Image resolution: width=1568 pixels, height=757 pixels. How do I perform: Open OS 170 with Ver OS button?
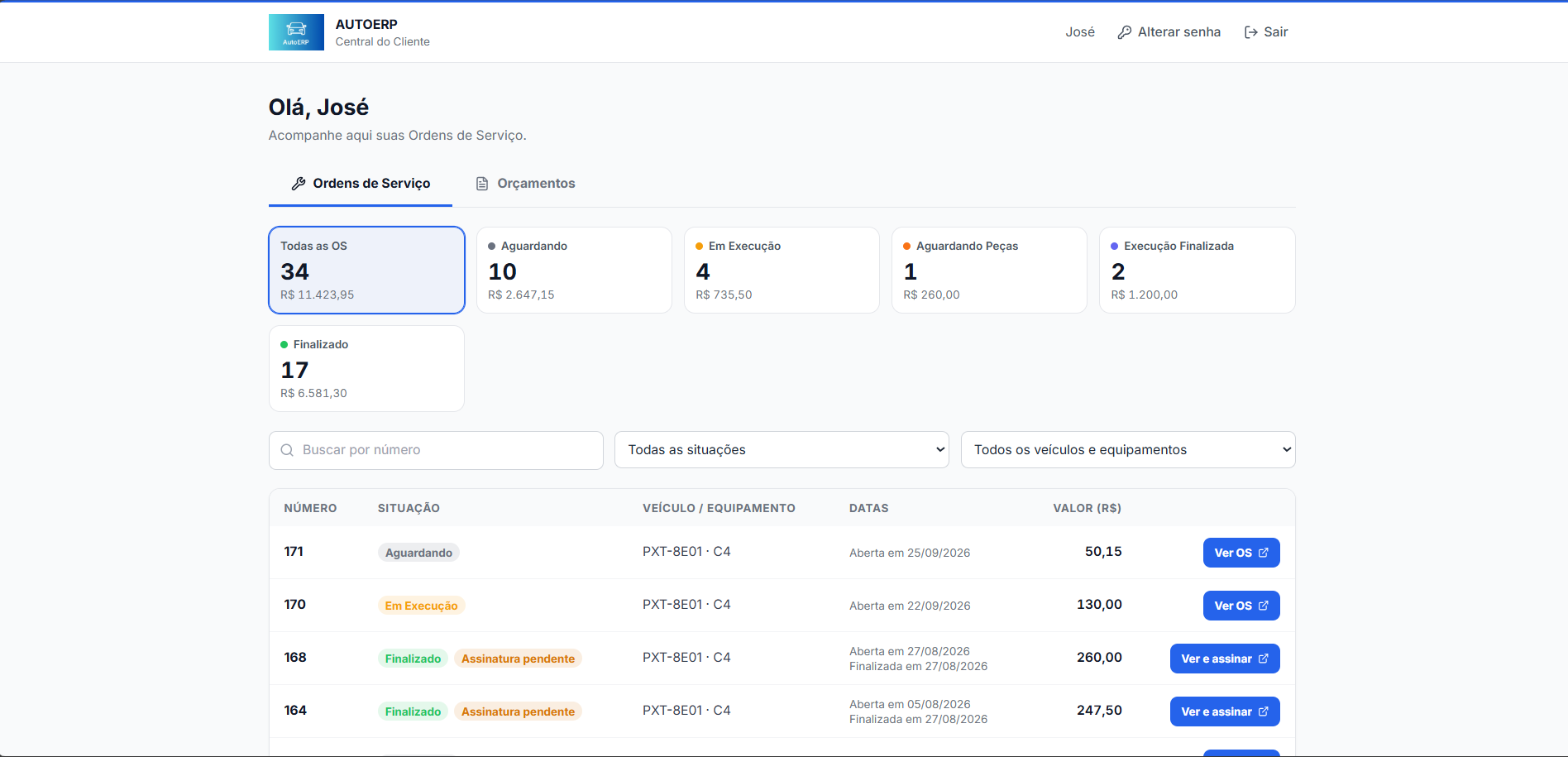click(1241, 606)
